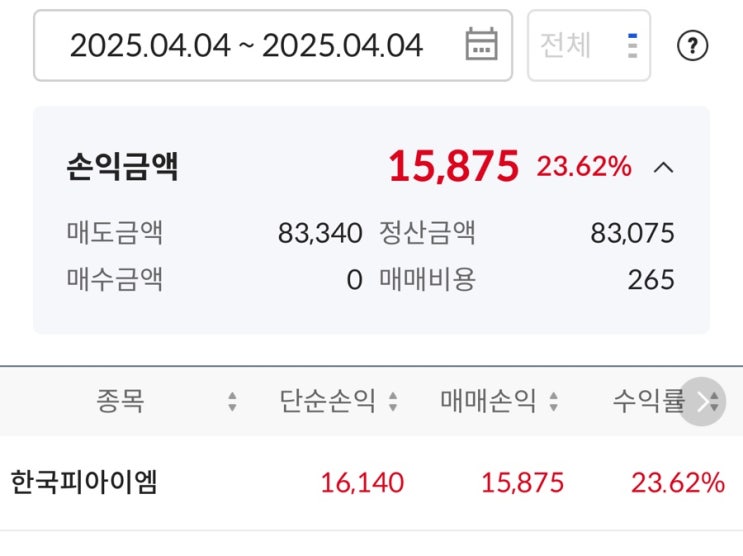Screen dimensions: 743x556
Task: Click the 정산금액 value 83,075
Action: tap(632, 234)
